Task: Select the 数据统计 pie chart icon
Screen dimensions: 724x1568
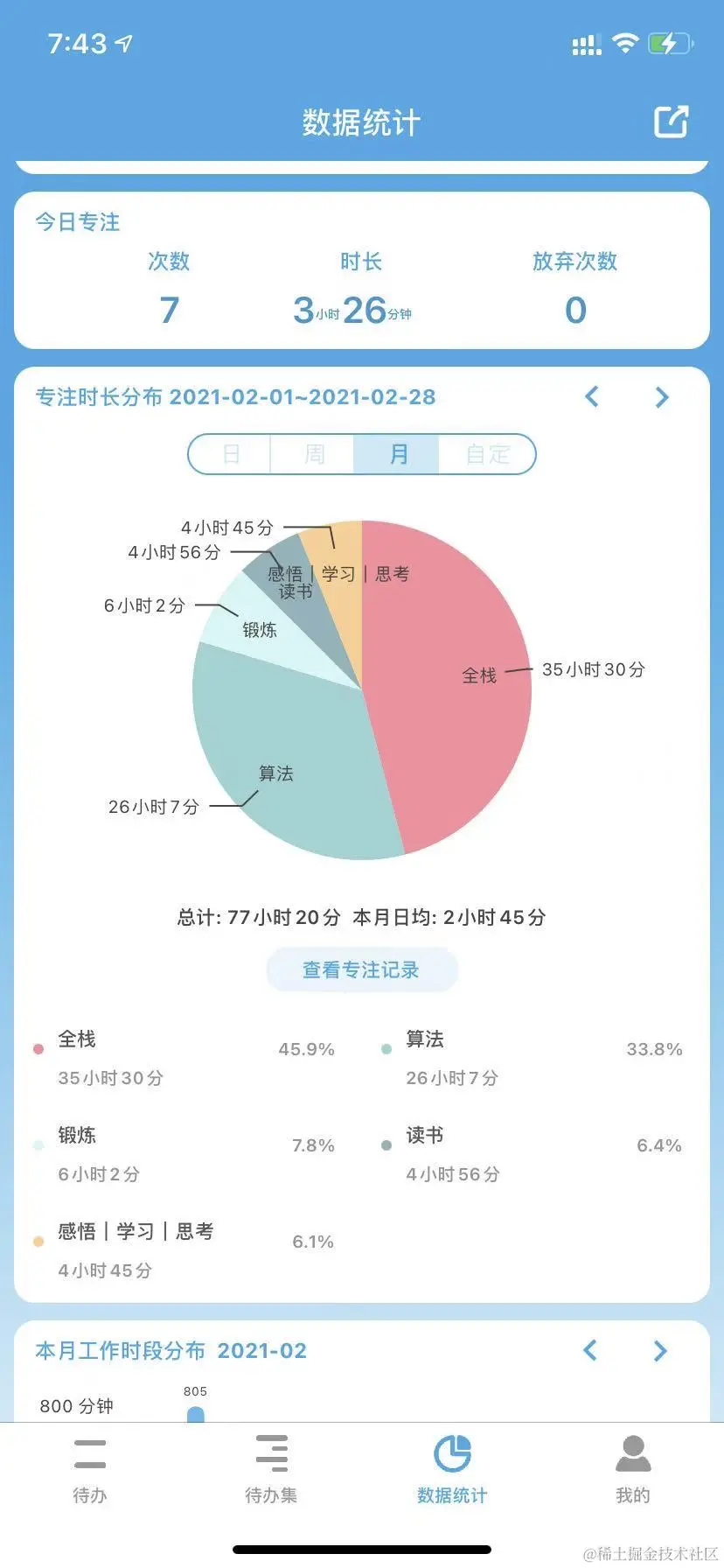Action: coord(452,1452)
